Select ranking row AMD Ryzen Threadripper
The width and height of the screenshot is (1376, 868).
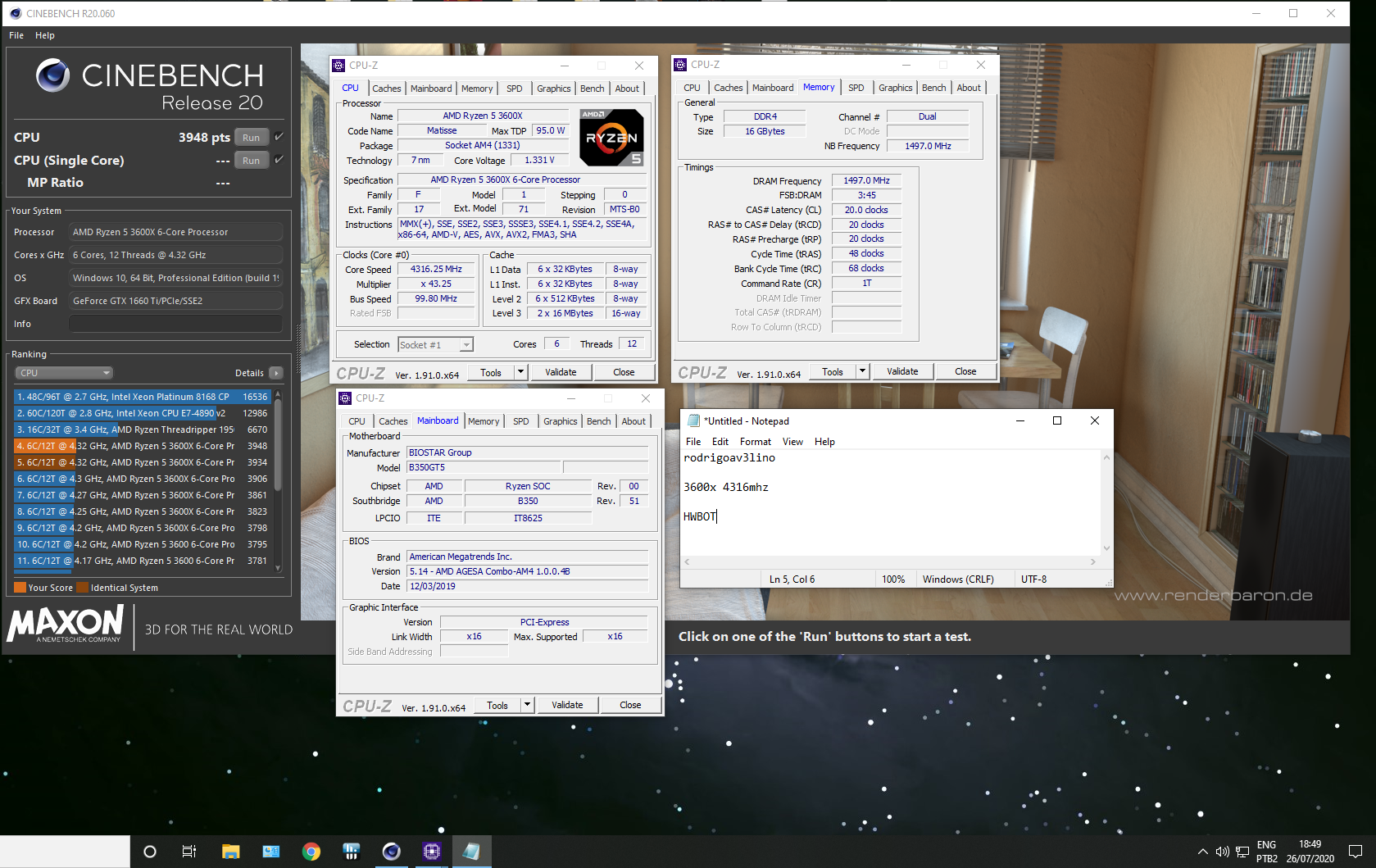pyautogui.click(x=143, y=429)
